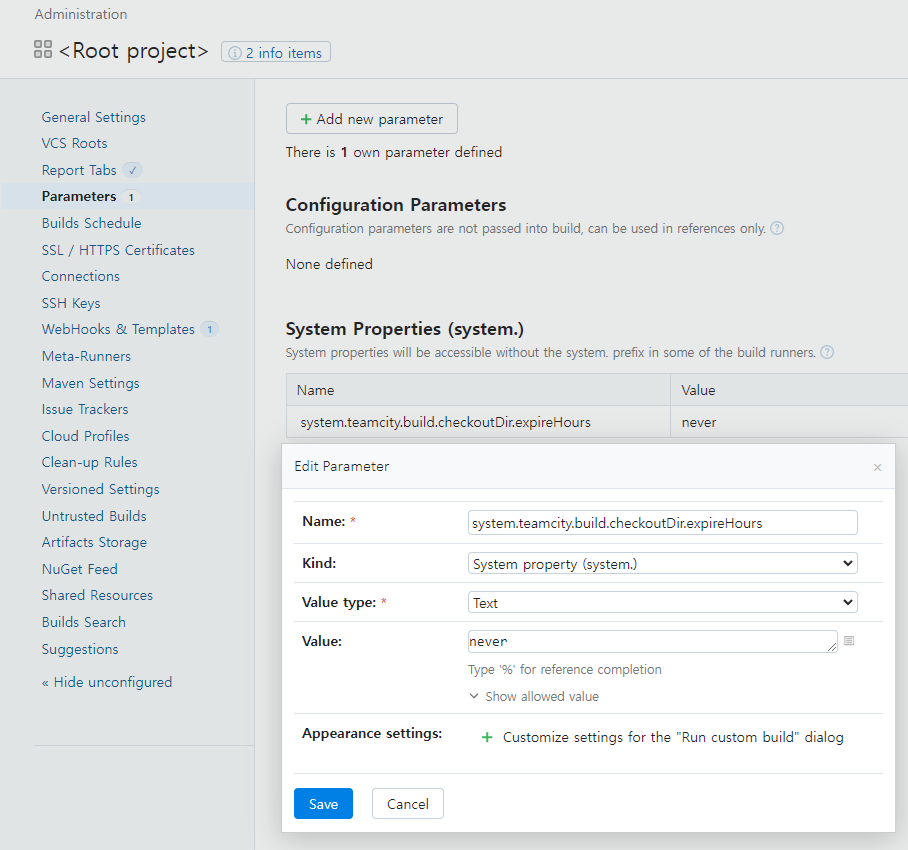Click the Value text area
This screenshot has height=850, width=908.
[x=652, y=641]
